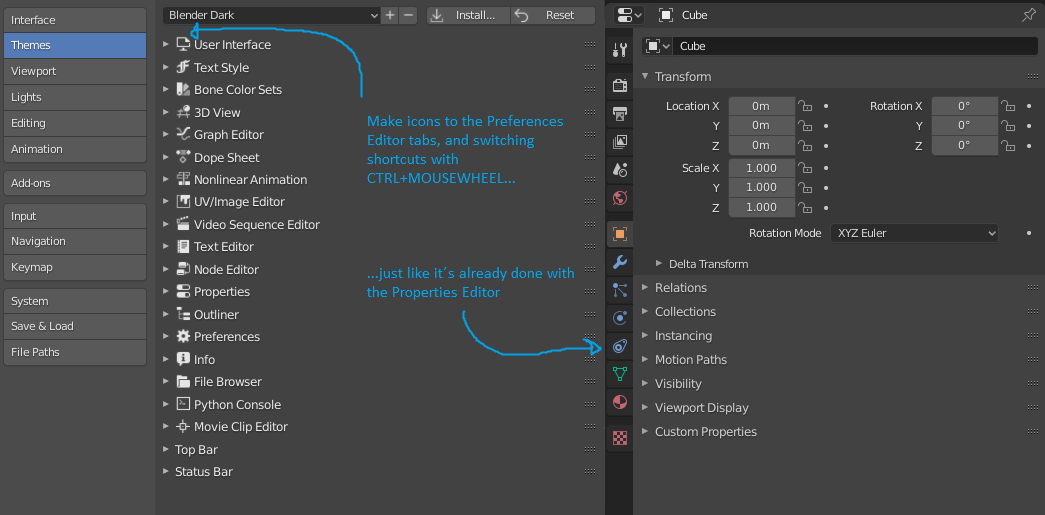The width and height of the screenshot is (1045, 515).
Task: Click the Rotation Y value field
Action: (964, 125)
